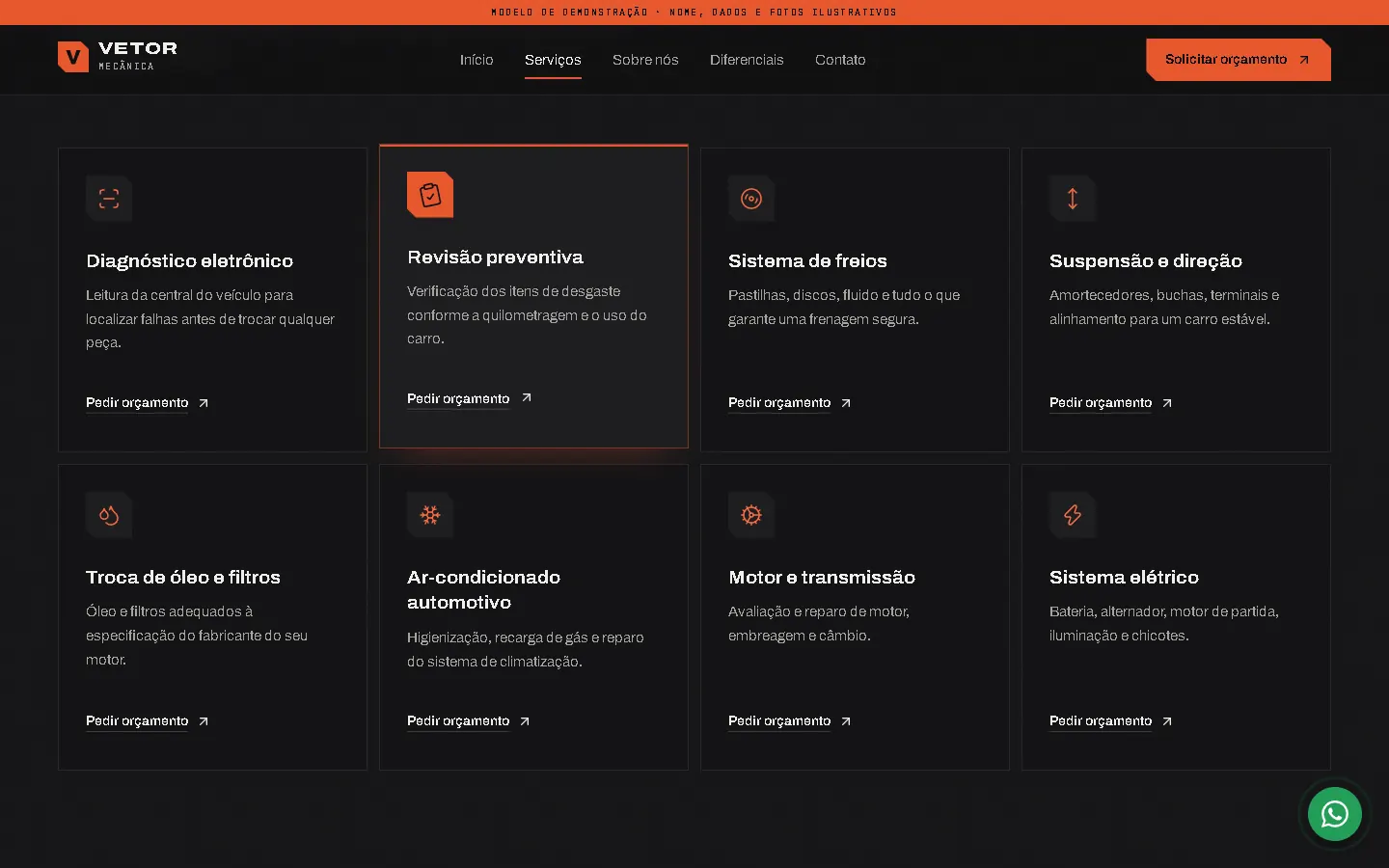Request a quote for Sistema elétrico
The image size is (1389, 868).
point(1111,721)
